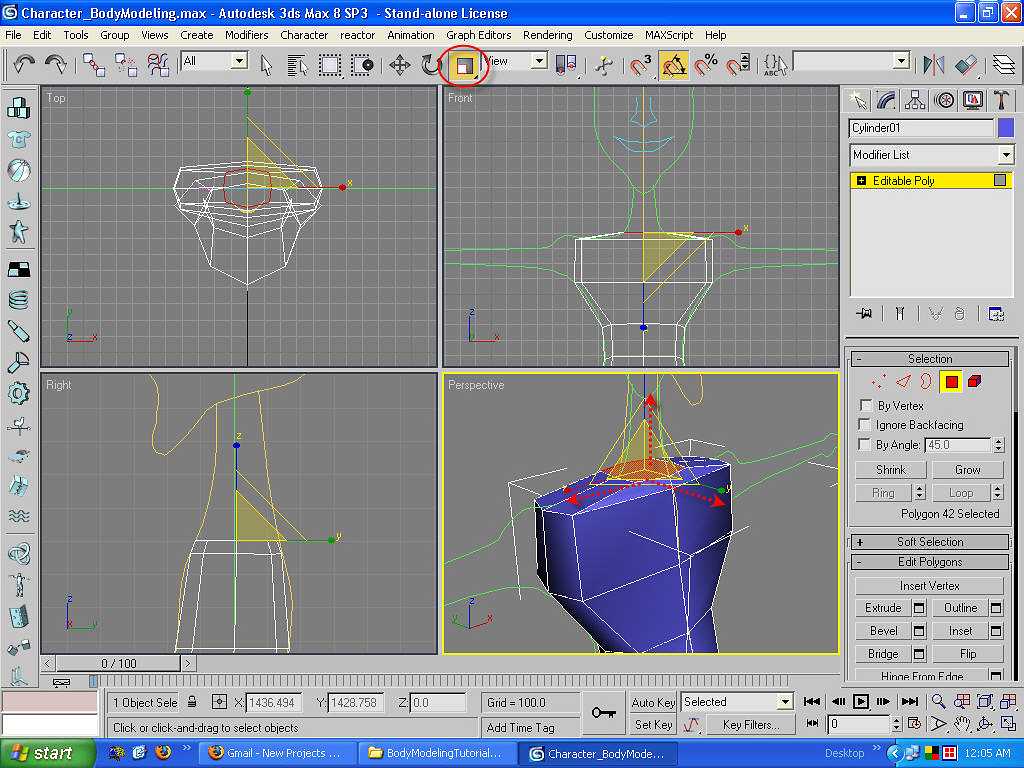Activate the Bind to Space Warp tool
This screenshot has width=1024, height=768.
coord(158,65)
